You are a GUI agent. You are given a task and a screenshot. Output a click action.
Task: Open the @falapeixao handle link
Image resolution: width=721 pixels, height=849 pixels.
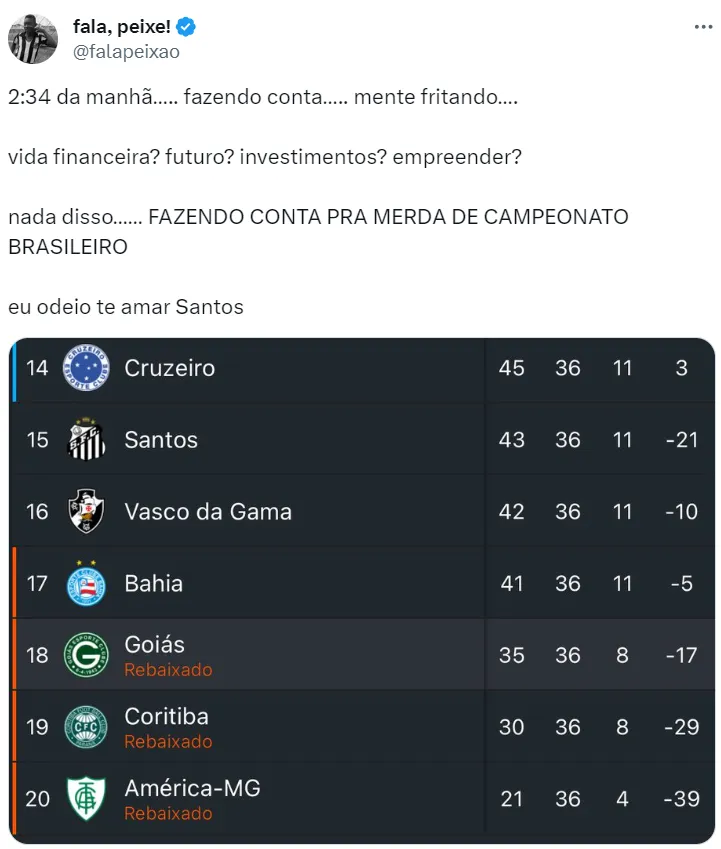tap(126, 52)
